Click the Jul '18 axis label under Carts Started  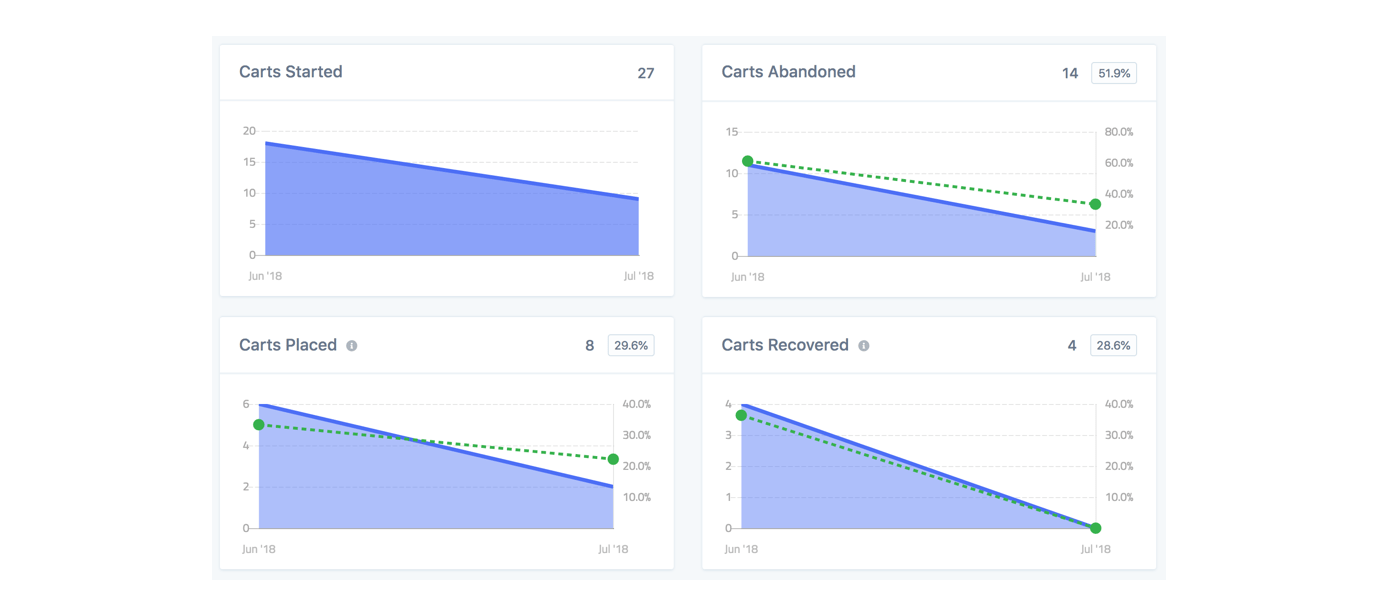pos(638,276)
